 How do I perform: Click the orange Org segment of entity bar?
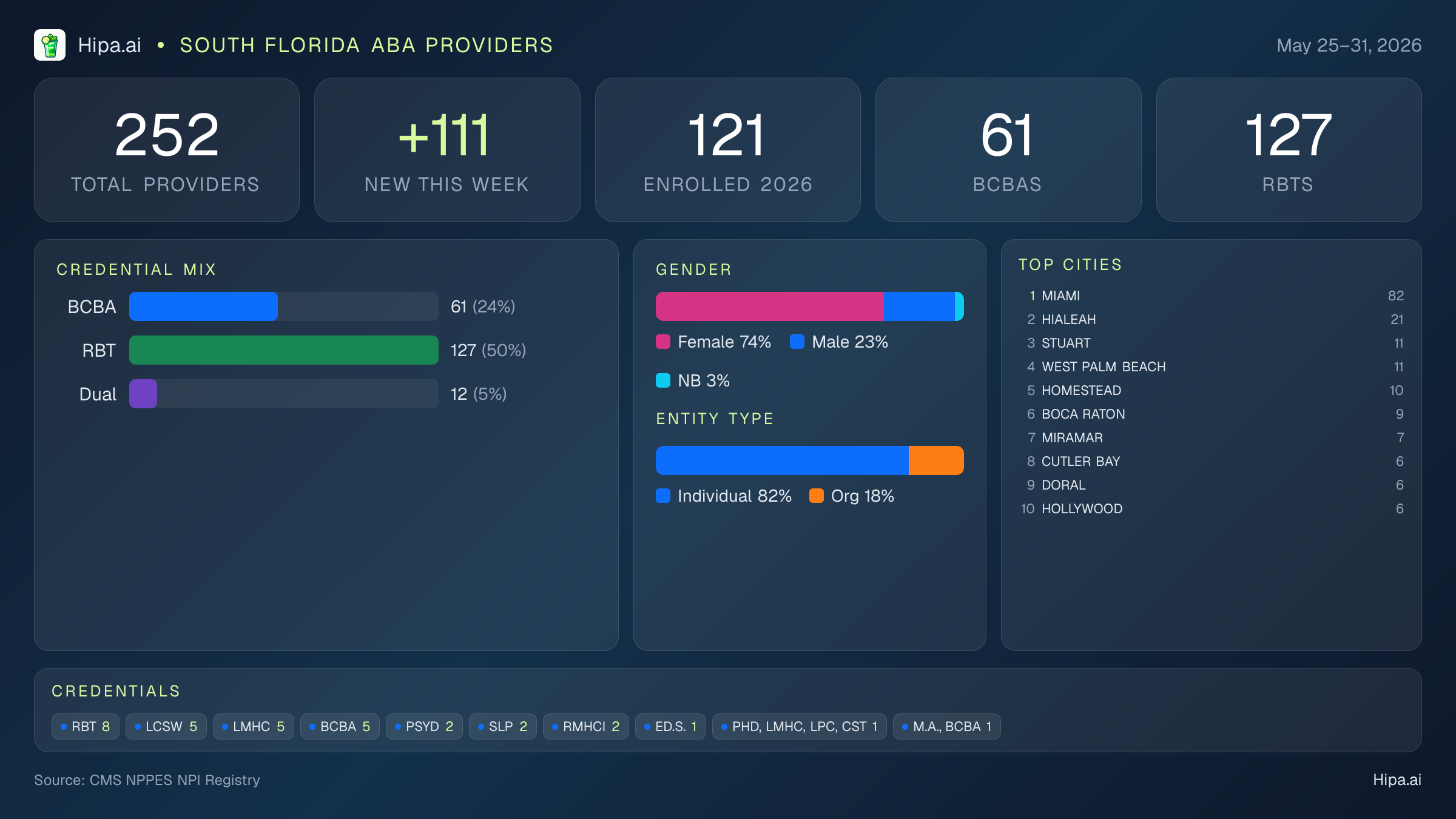click(x=936, y=460)
